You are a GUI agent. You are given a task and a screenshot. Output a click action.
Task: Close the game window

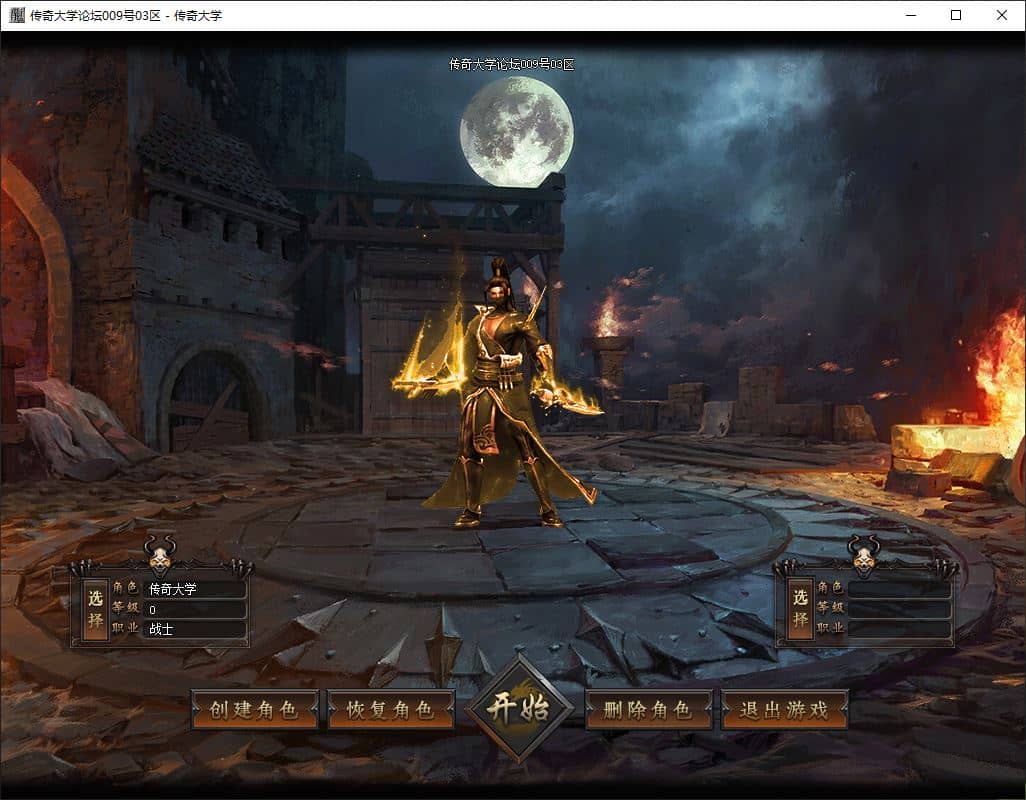click(1002, 15)
